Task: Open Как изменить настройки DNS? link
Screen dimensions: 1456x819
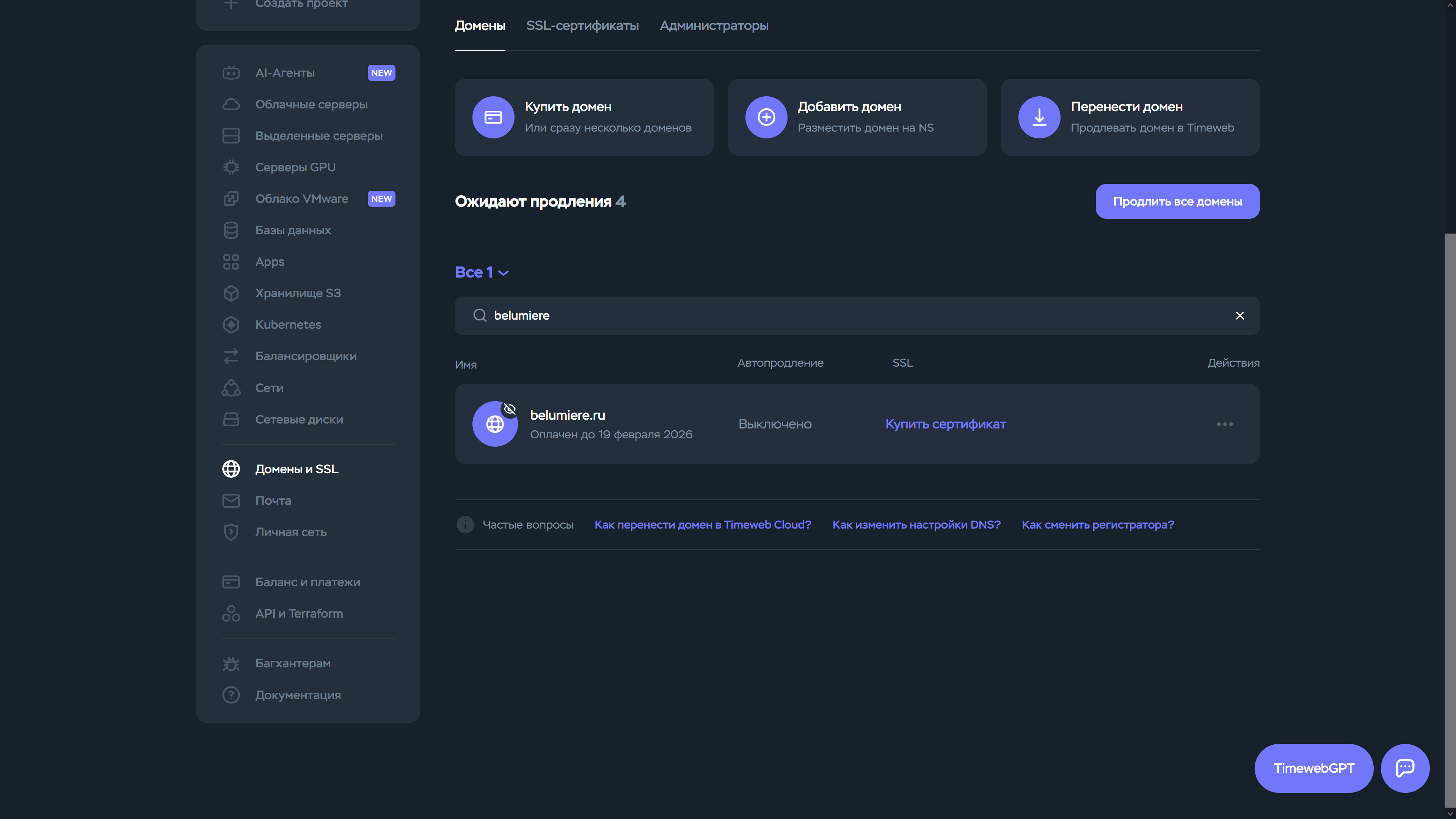Action: click(916, 524)
